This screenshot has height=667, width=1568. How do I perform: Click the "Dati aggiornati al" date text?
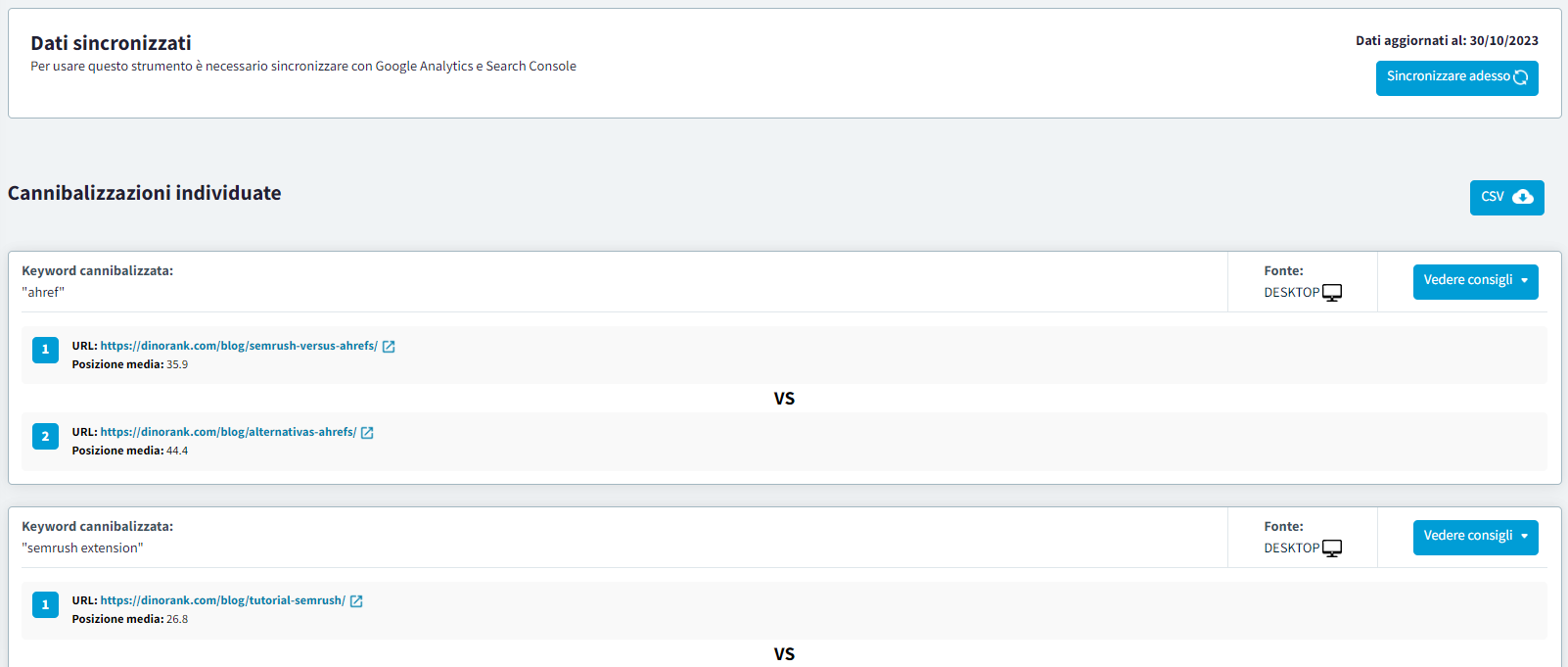[x=1446, y=41]
